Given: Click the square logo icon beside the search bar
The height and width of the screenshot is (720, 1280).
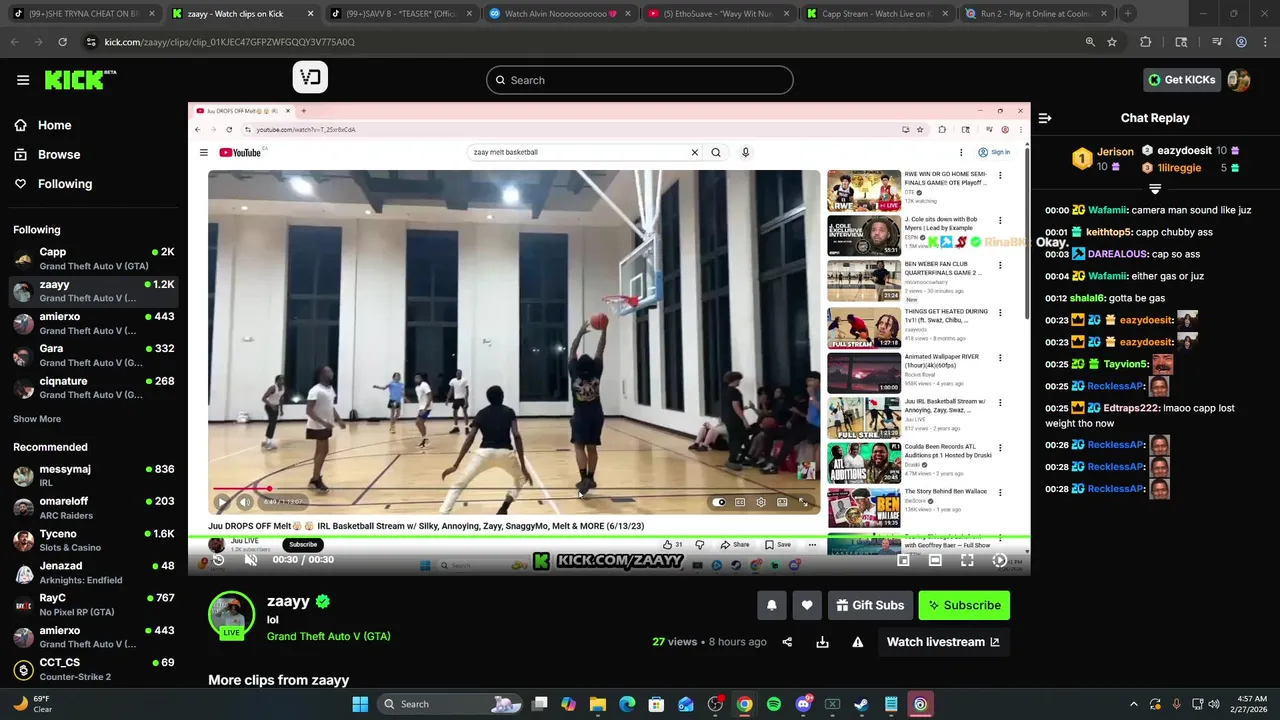Looking at the screenshot, I should pos(310,78).
